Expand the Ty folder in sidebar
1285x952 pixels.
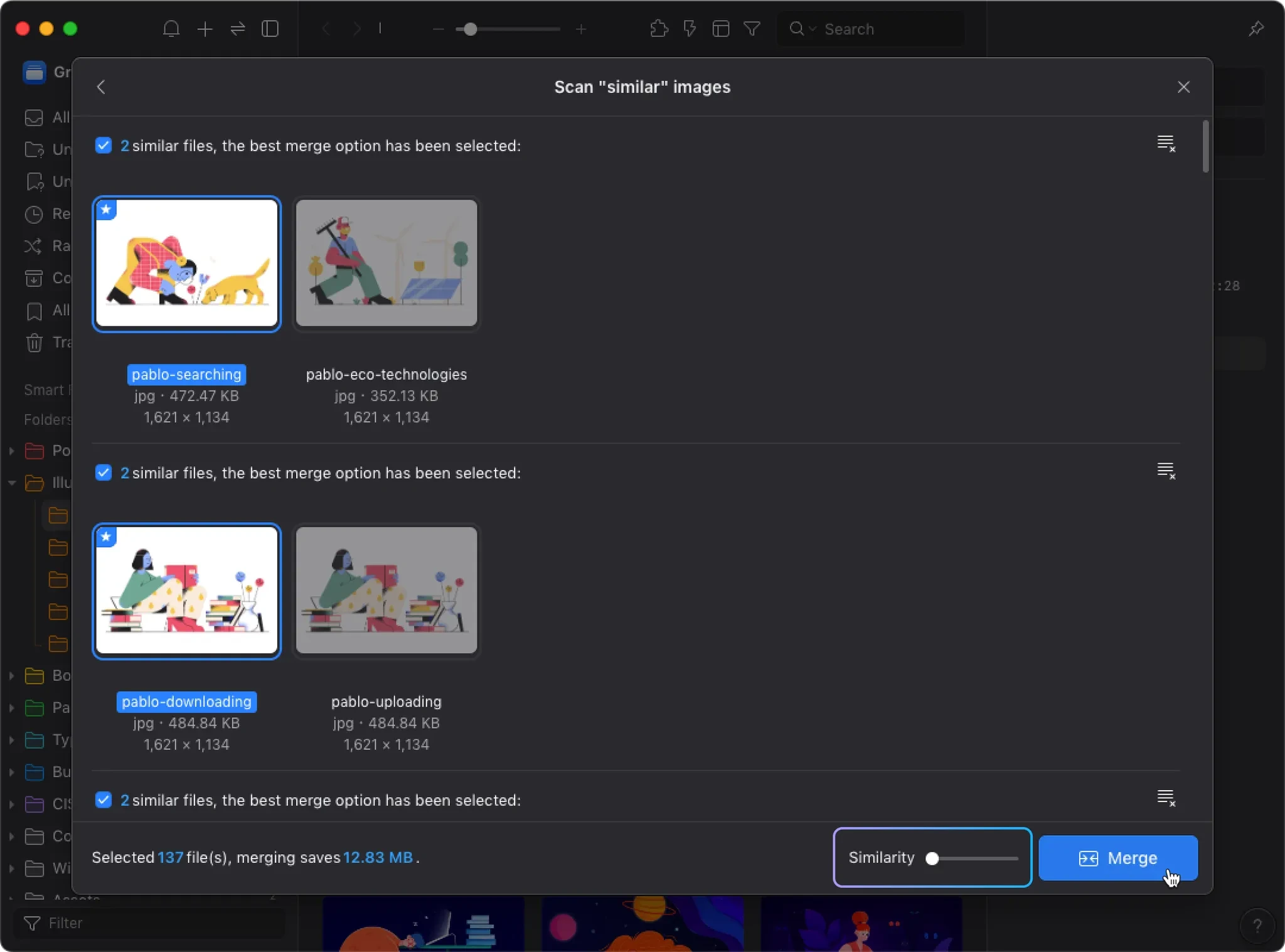pyautogui.click(x=11, y=740)
